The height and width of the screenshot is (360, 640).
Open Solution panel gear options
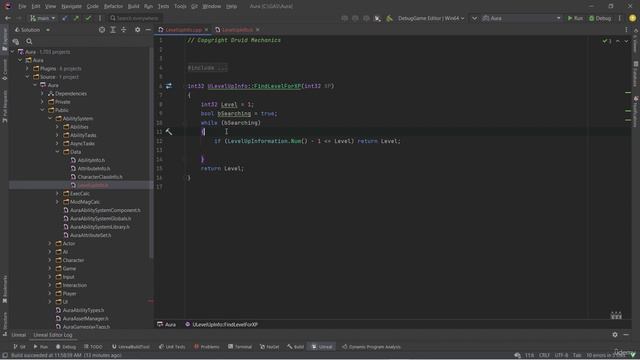pyautogui.click(x=138, y=30)
